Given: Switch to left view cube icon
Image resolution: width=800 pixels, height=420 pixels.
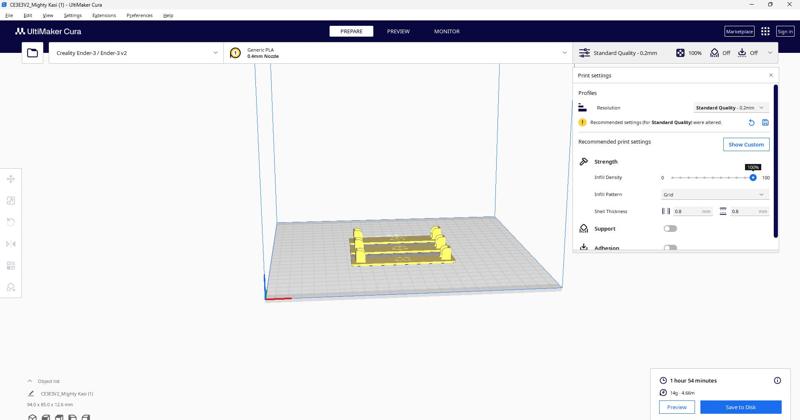Looking at the screenshot, I should click(x=72, y=417).
